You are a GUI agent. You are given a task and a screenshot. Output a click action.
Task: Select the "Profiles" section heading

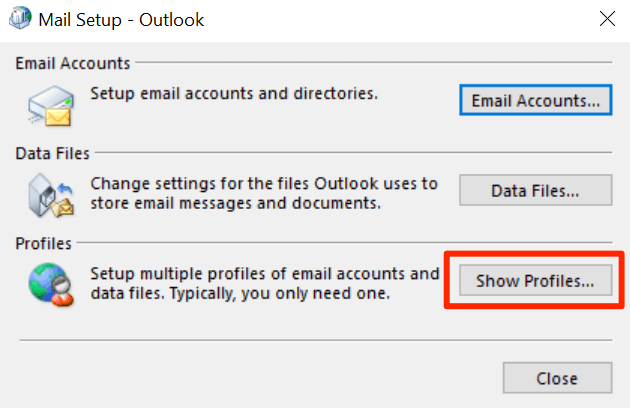click(44, 243)
